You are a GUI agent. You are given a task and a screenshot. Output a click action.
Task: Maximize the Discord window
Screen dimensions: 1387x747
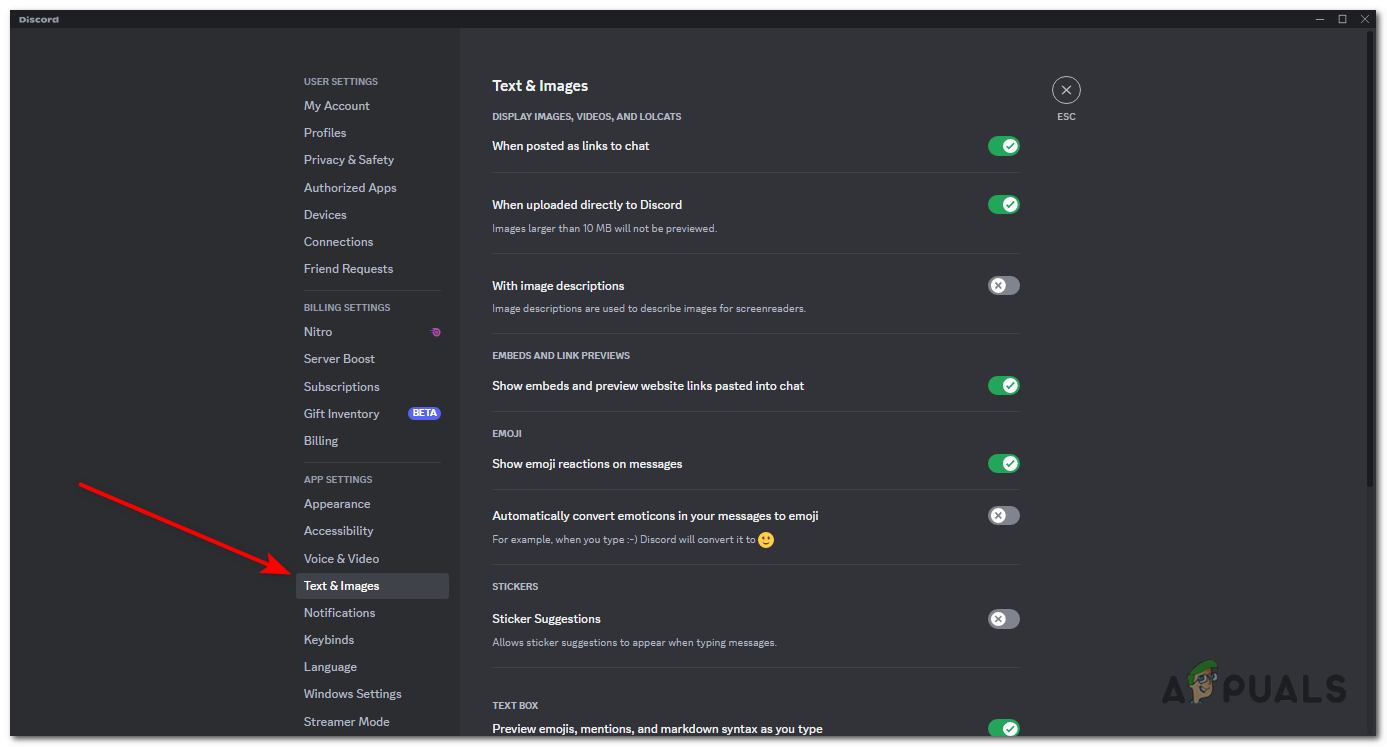[1343, 19]
